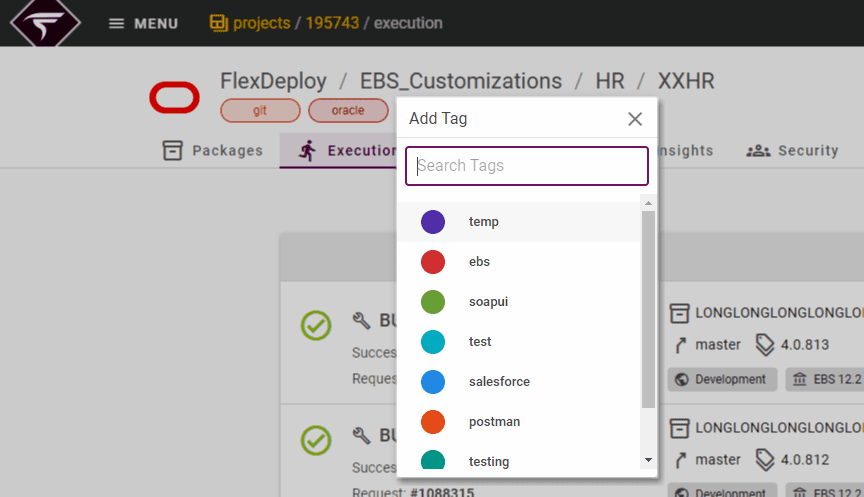This screenshot has height=497, width=864.
Task: Click the tag list scroll down arrow
Action: pyautogui.click(x=649, y=460)
